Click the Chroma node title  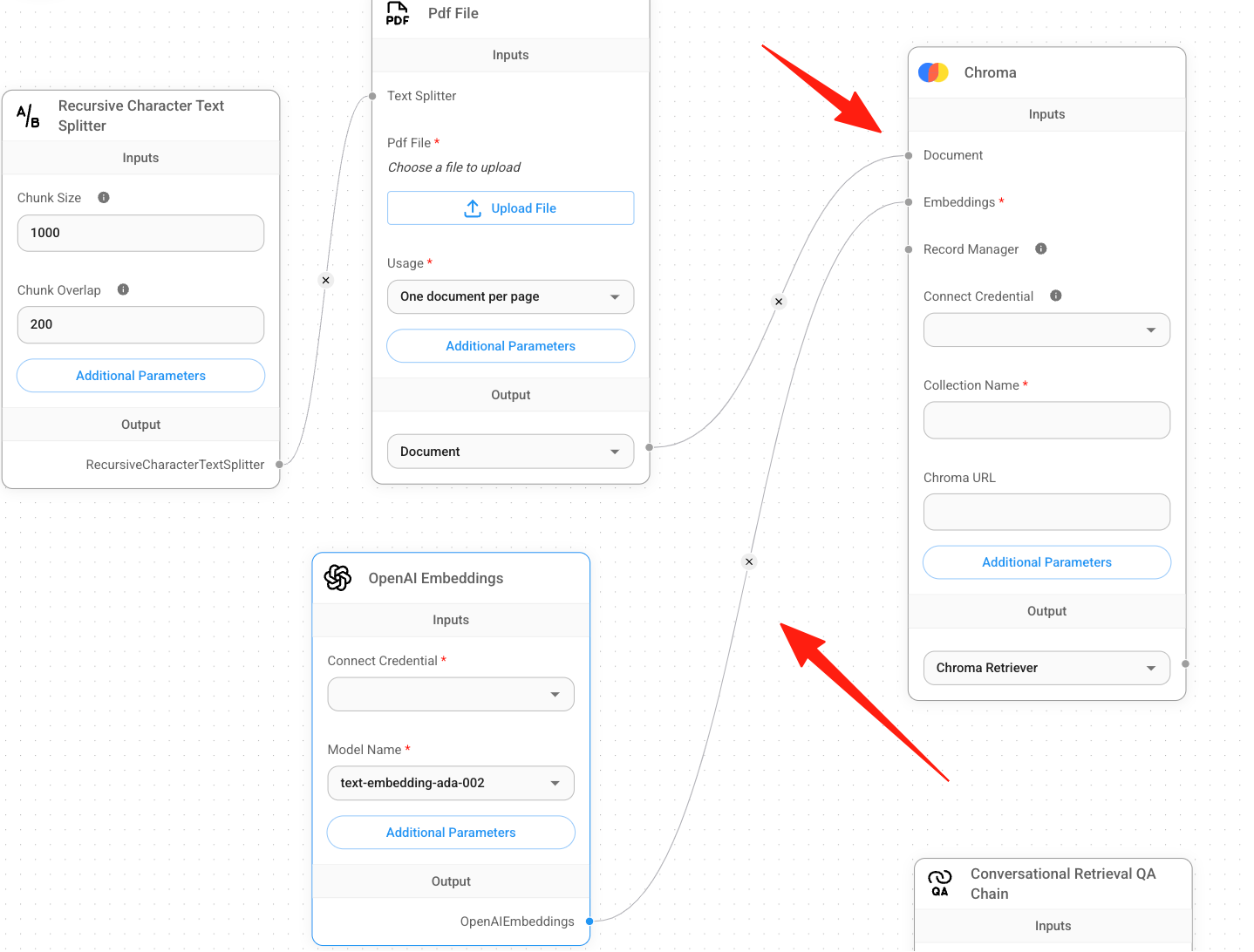[x=990, y=72]
